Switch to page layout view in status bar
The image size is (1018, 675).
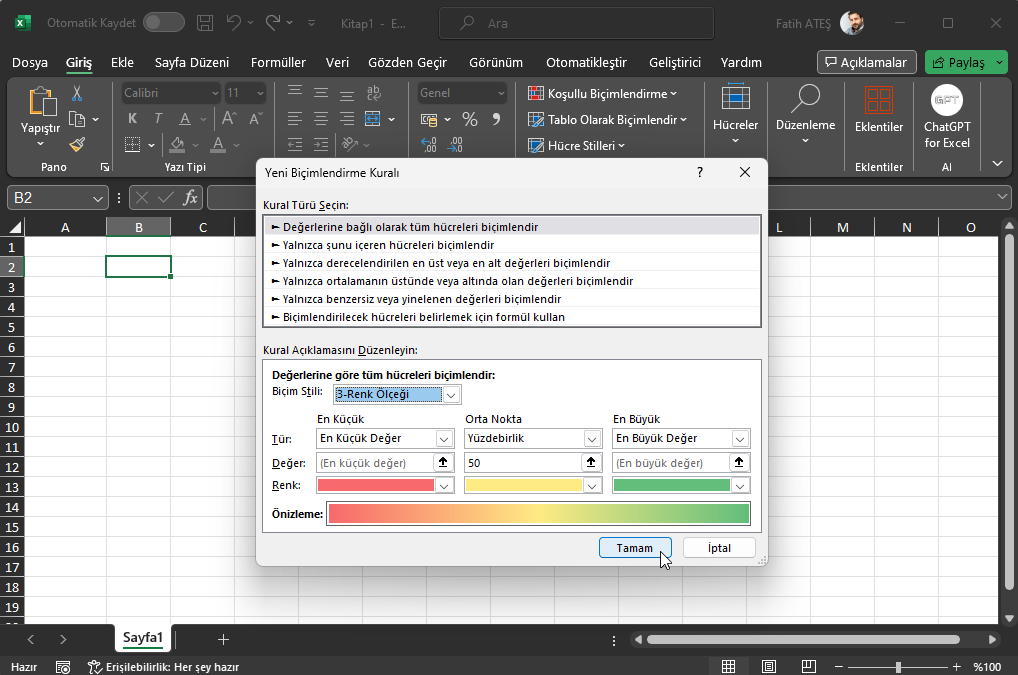click(x=768, y=665)
